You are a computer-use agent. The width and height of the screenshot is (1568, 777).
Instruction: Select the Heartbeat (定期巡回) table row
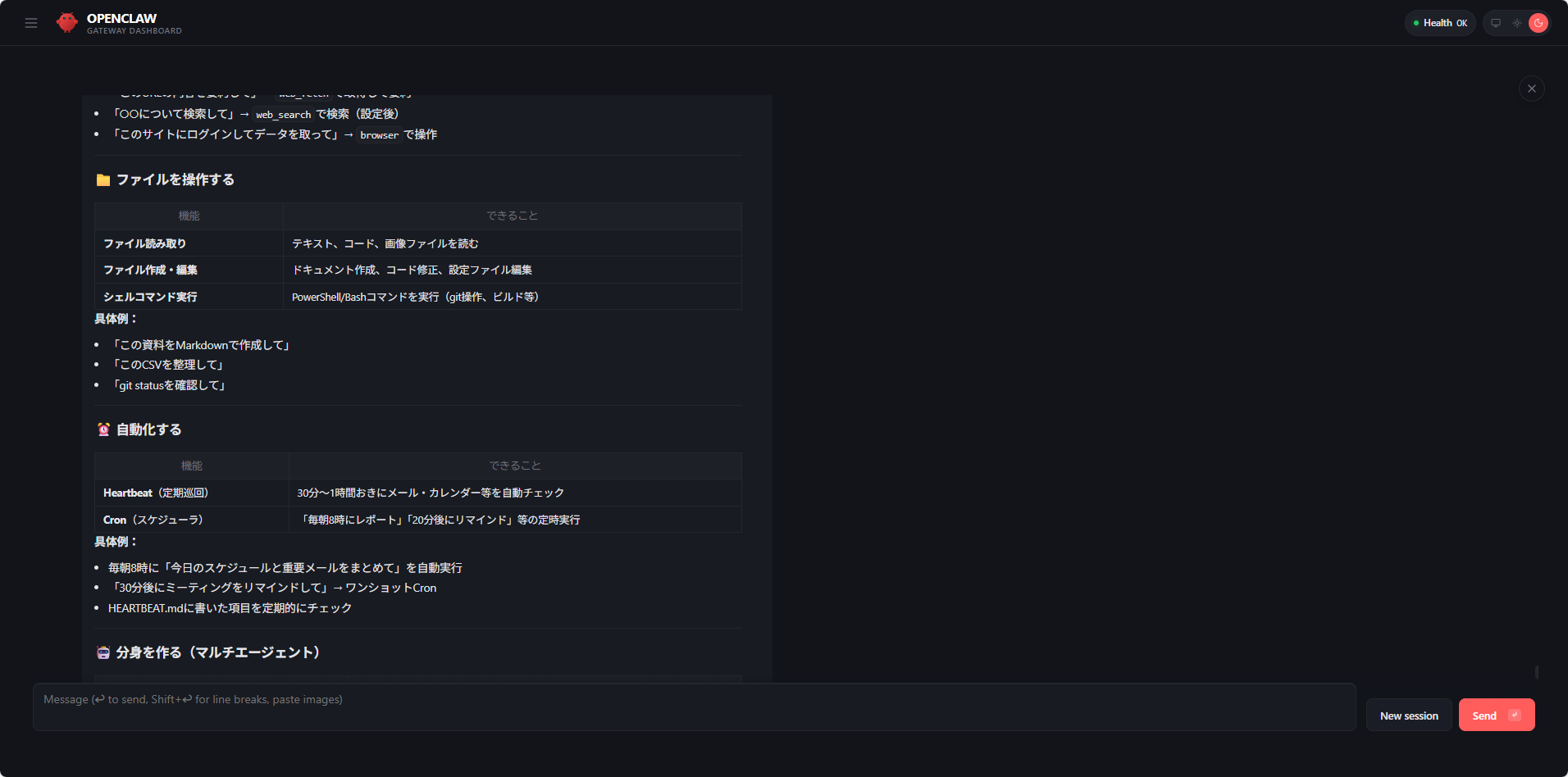coord(417,493)
